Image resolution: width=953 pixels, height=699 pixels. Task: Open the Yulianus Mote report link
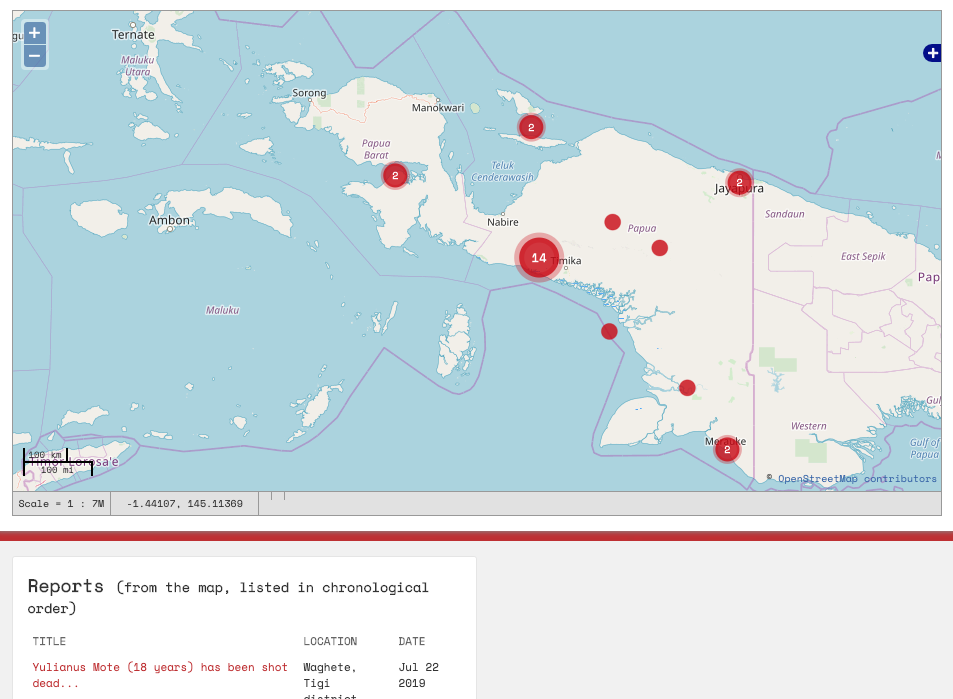(160, 675)
